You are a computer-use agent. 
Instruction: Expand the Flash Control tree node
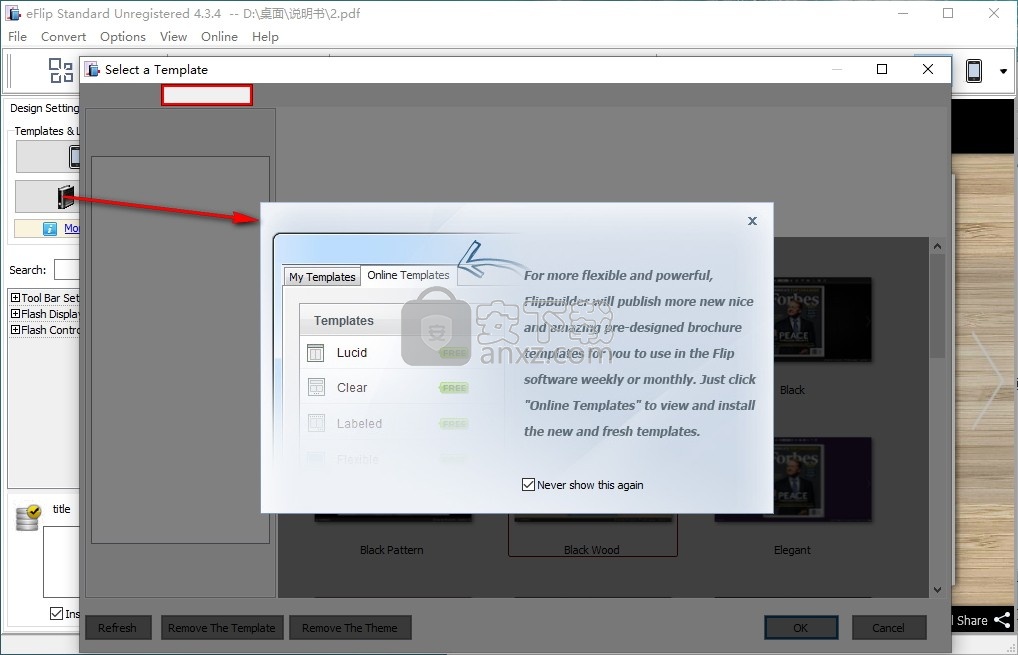(x=16, y=330)
